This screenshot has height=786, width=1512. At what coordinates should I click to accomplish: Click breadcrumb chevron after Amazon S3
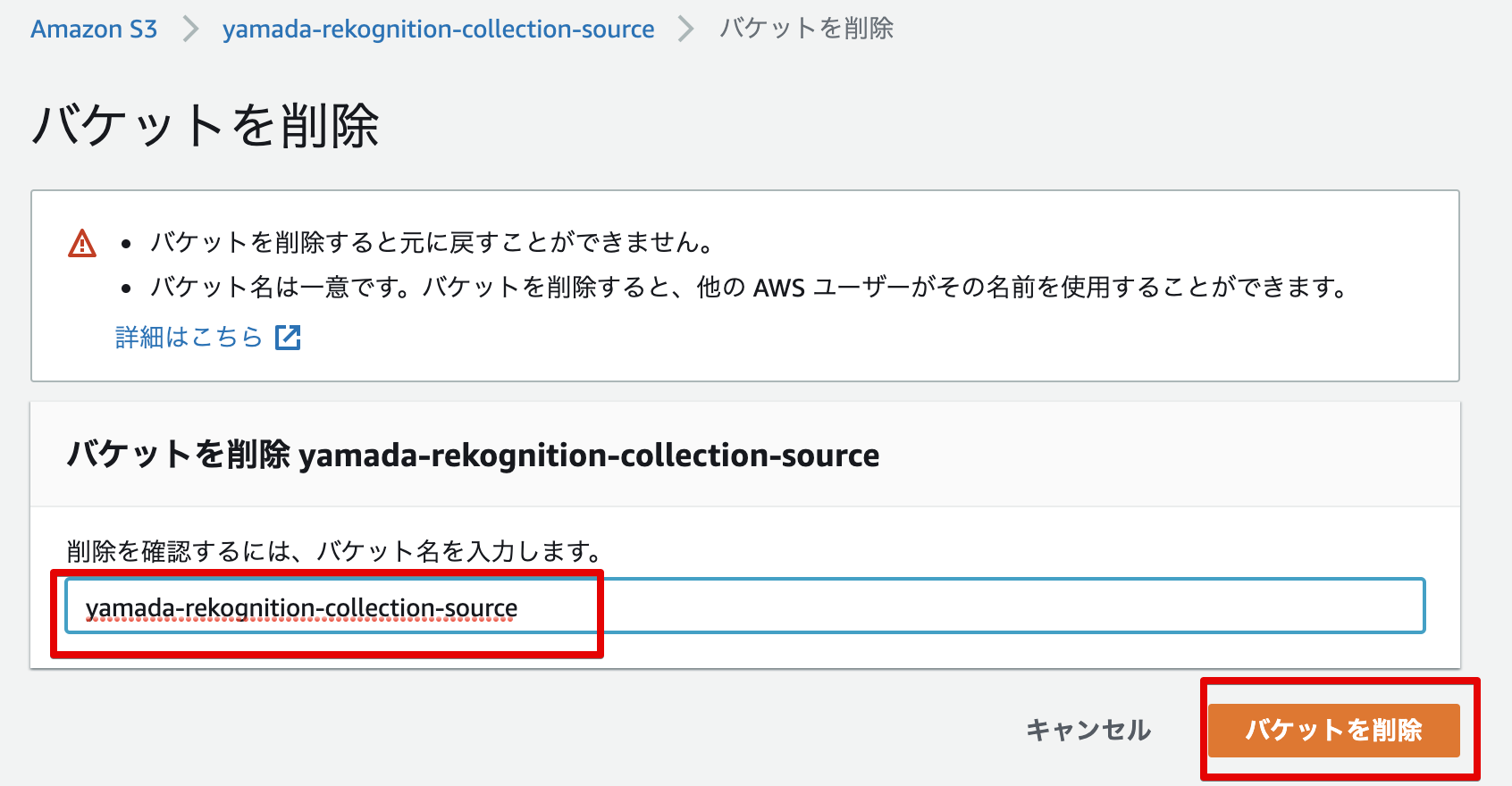coord(189,29)
